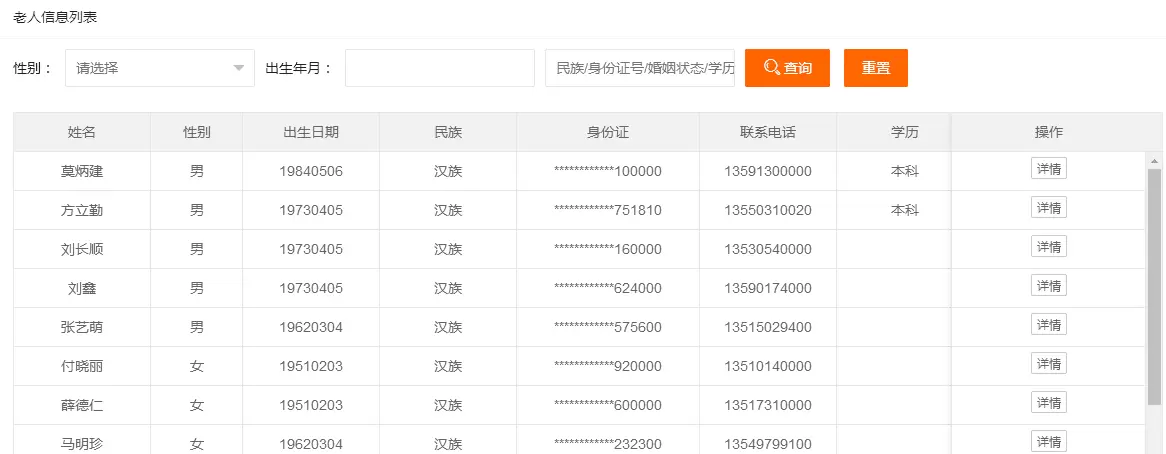1166x454 pixels.
Task: Select name cell 薛德仁
Action: [82, 406]
